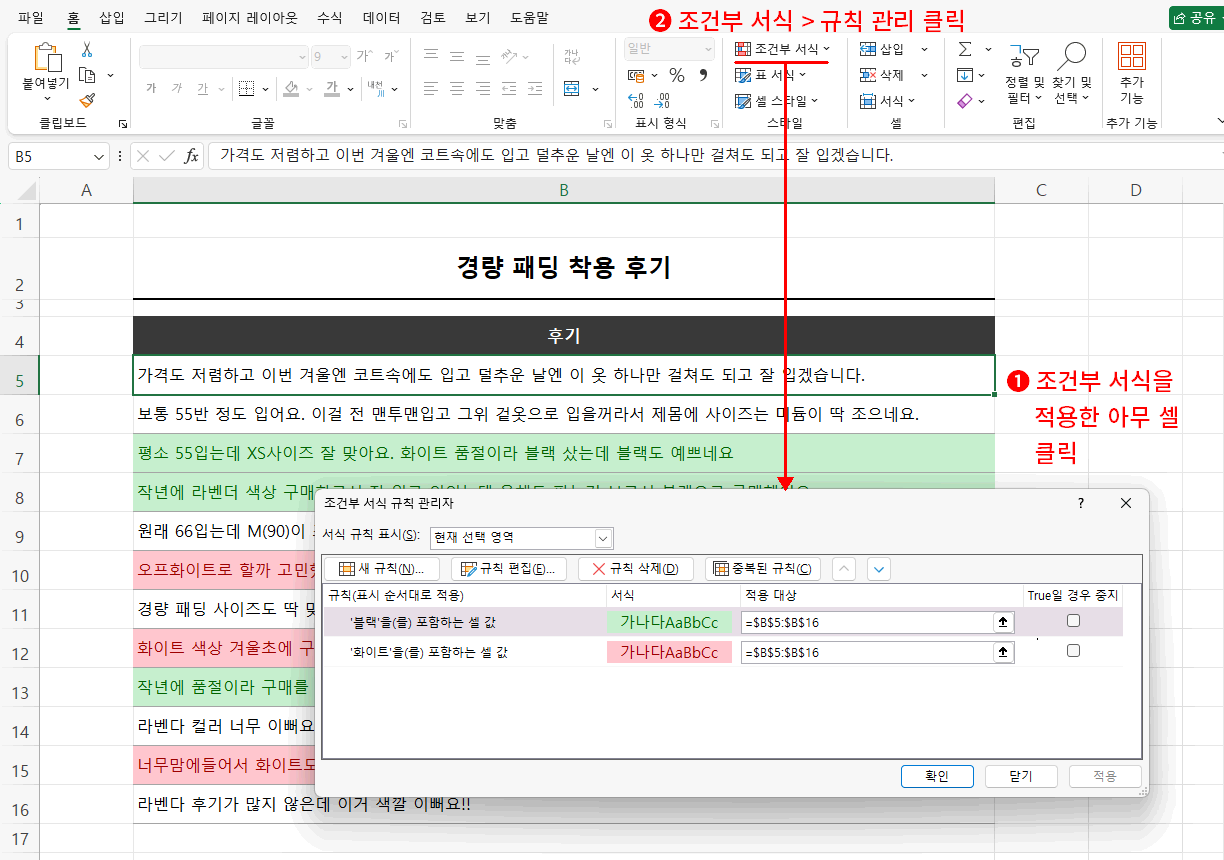Tick Stop If True for '화이트' rule
Image resolution: width=1224 pixels, height=860 pixels.
(1073, 651)
